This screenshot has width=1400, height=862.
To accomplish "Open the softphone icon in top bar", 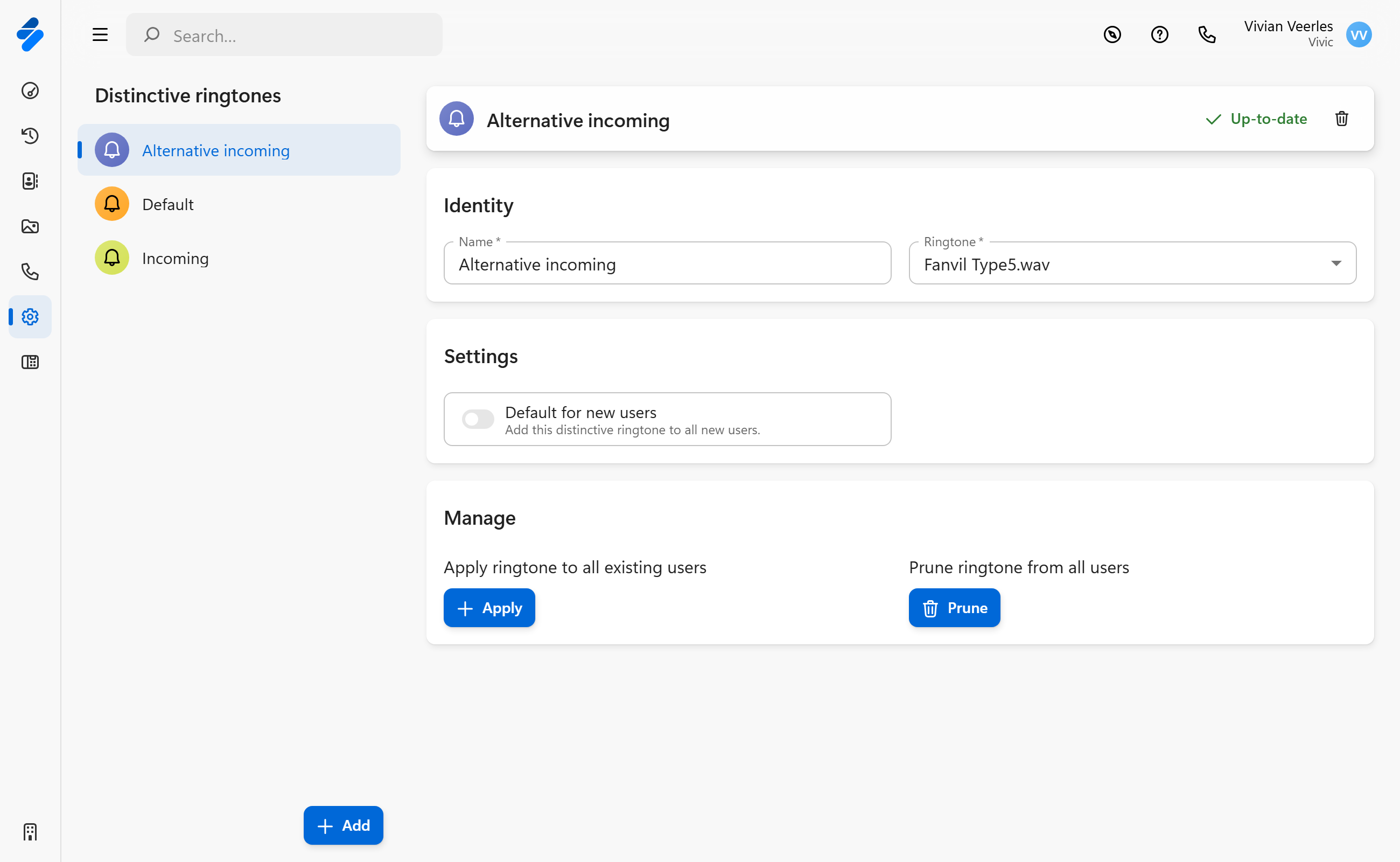I will pyautogui.click(x=1206, y=35).
